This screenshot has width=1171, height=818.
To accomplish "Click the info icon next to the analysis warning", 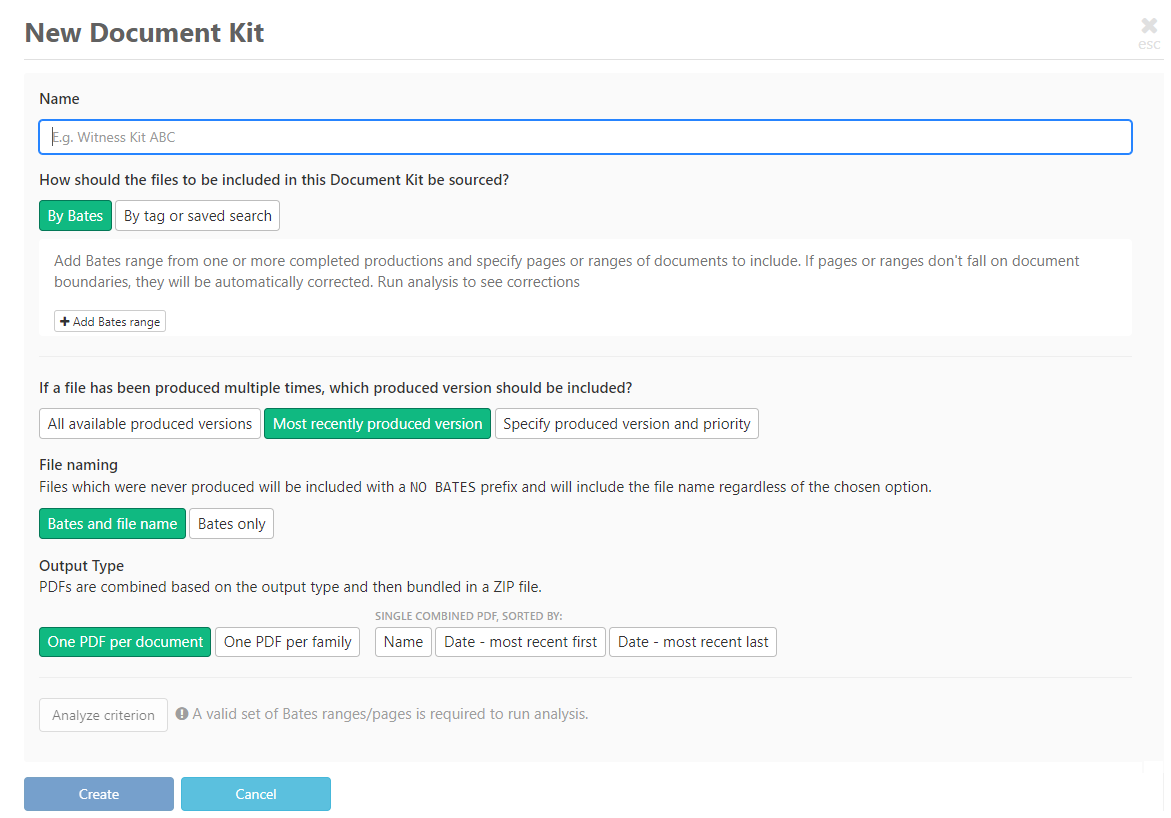I will pyautogui.click(x=182, y=713).
